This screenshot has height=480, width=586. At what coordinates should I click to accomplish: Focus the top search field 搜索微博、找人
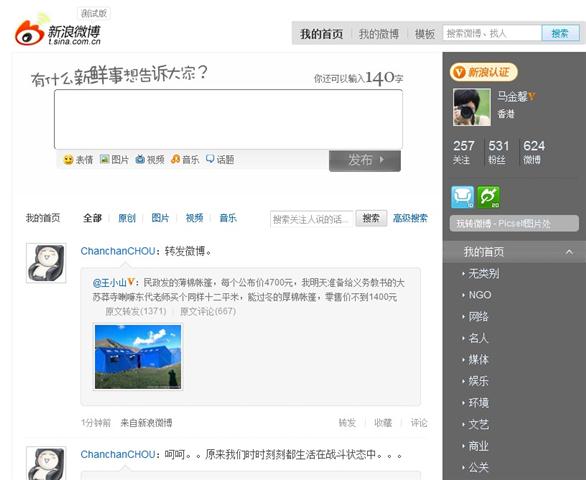(492, 34)
